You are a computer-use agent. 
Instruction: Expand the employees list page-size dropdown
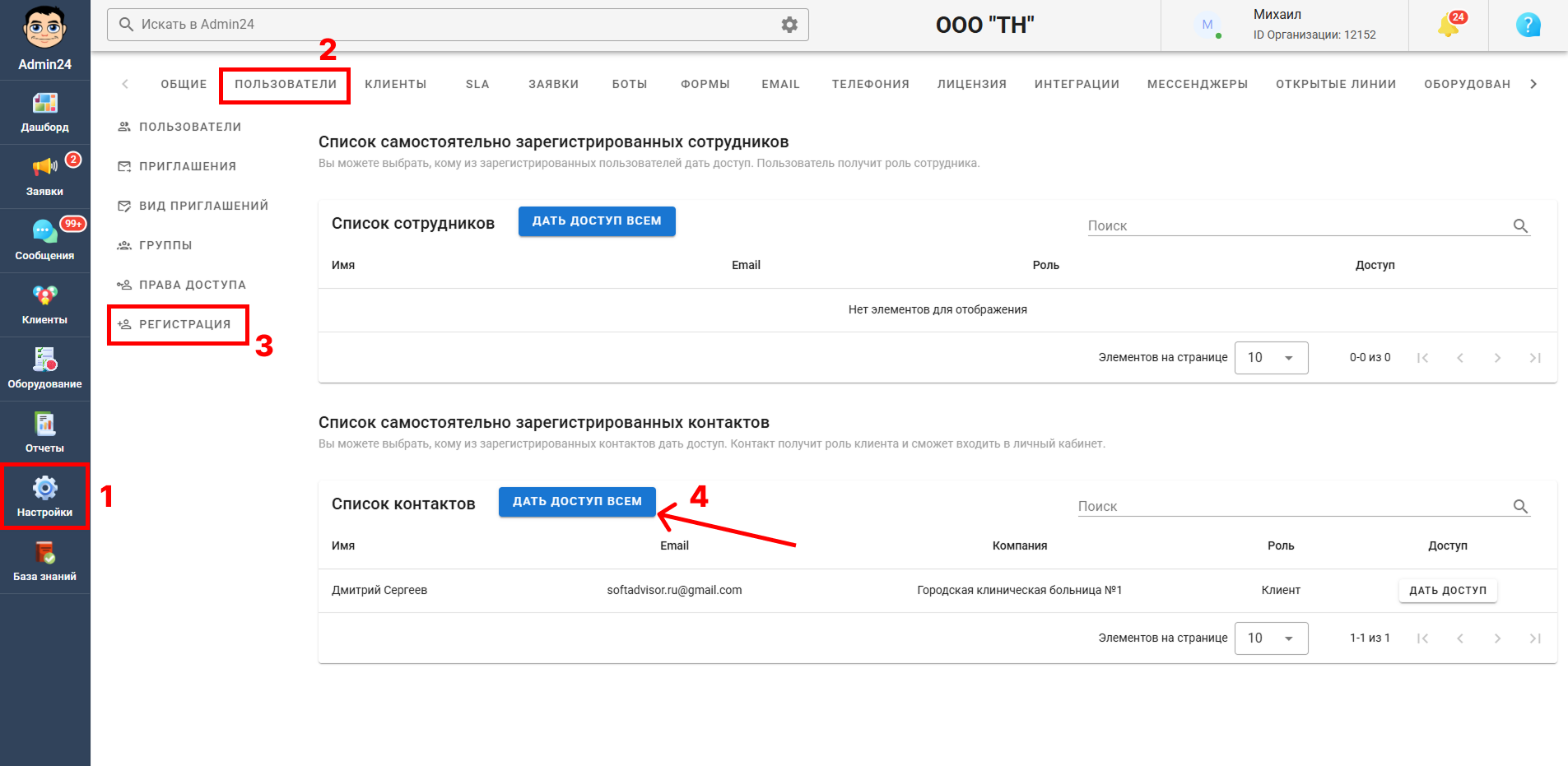tap(1271, 358)
